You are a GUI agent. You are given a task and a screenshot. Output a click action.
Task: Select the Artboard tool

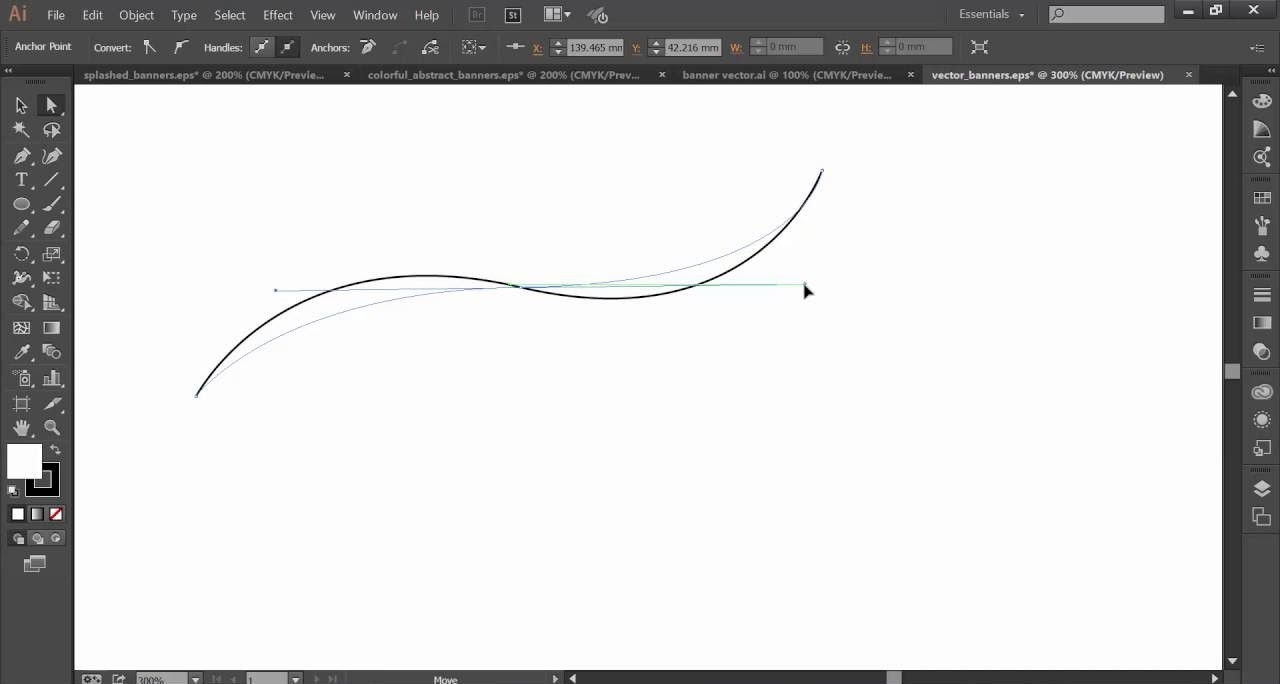click(x=21, y=403)
